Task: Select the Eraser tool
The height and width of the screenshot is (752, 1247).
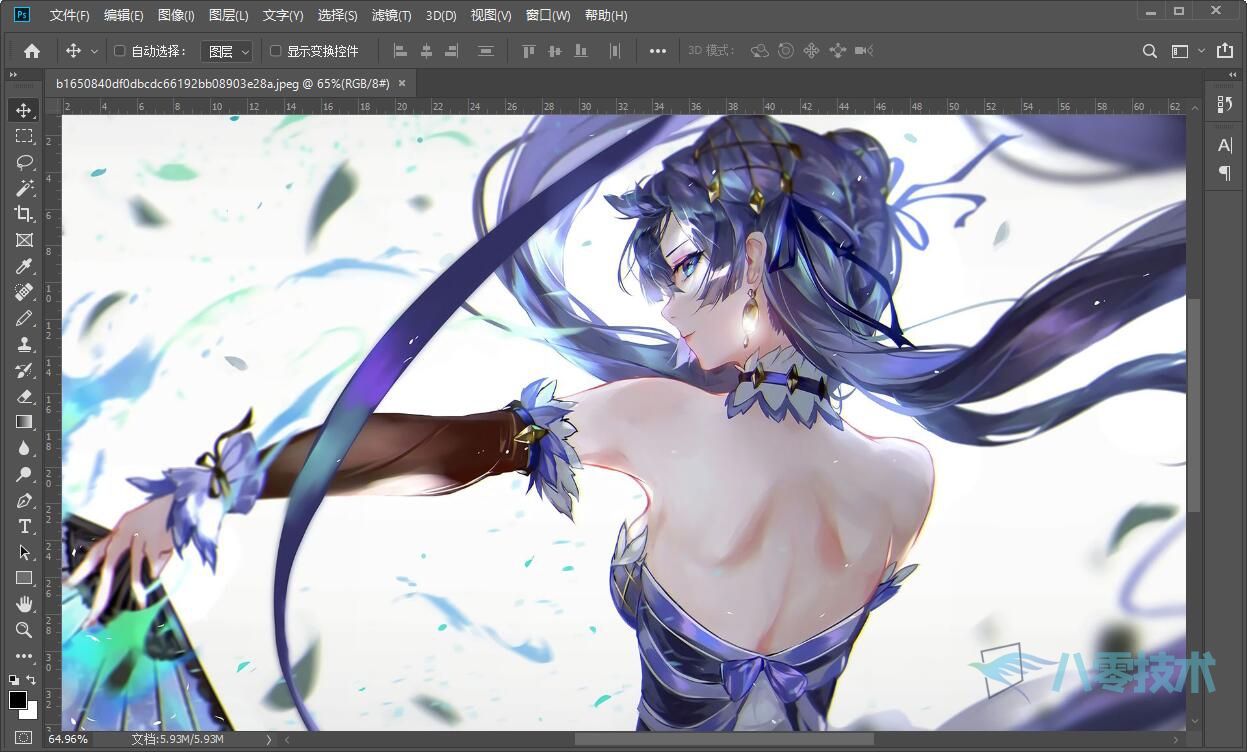Action: click(x=24, y=396)
